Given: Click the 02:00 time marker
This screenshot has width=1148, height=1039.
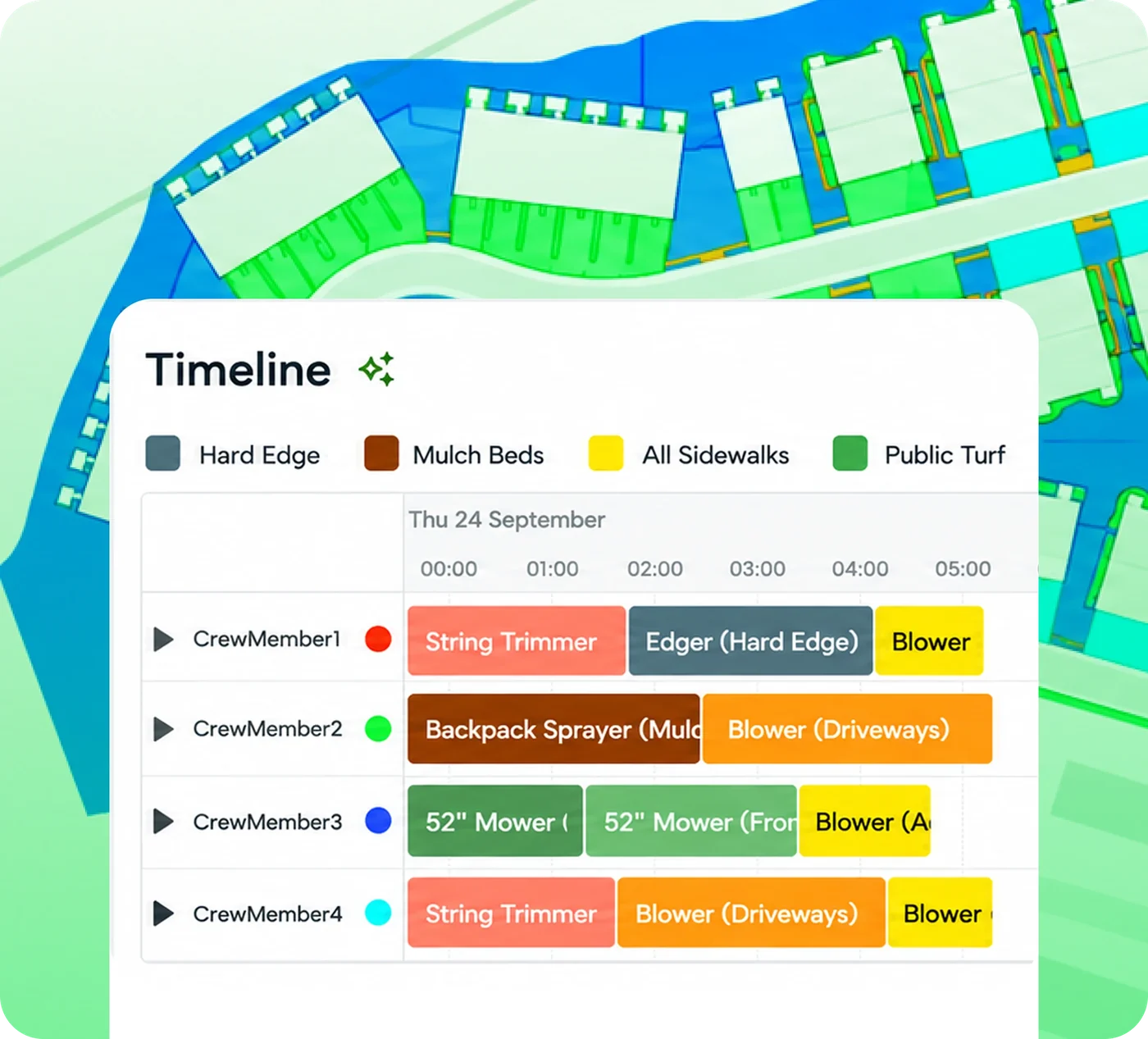Looking at the screenshot, I should pos(655,568).
